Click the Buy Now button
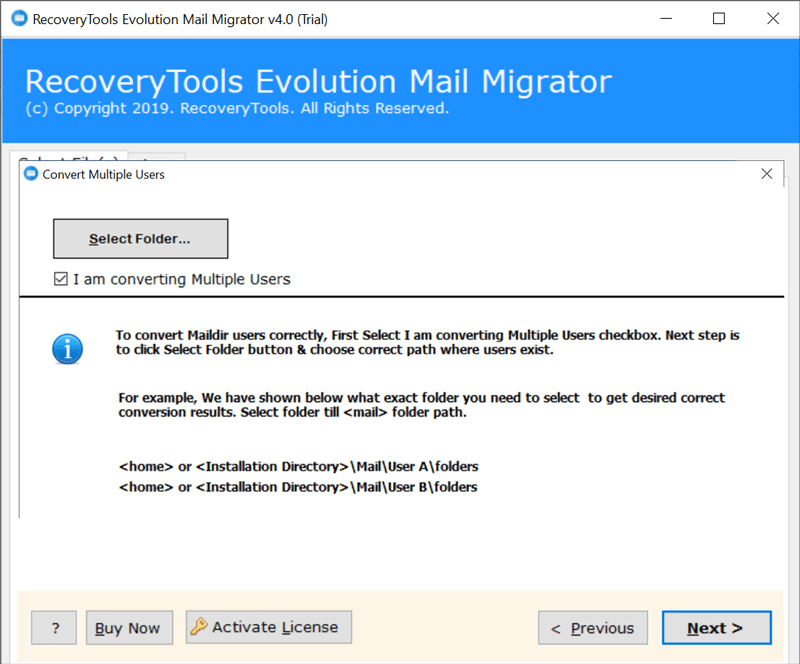This screenshot has width=800, height=664. click(x=129, y=628)
